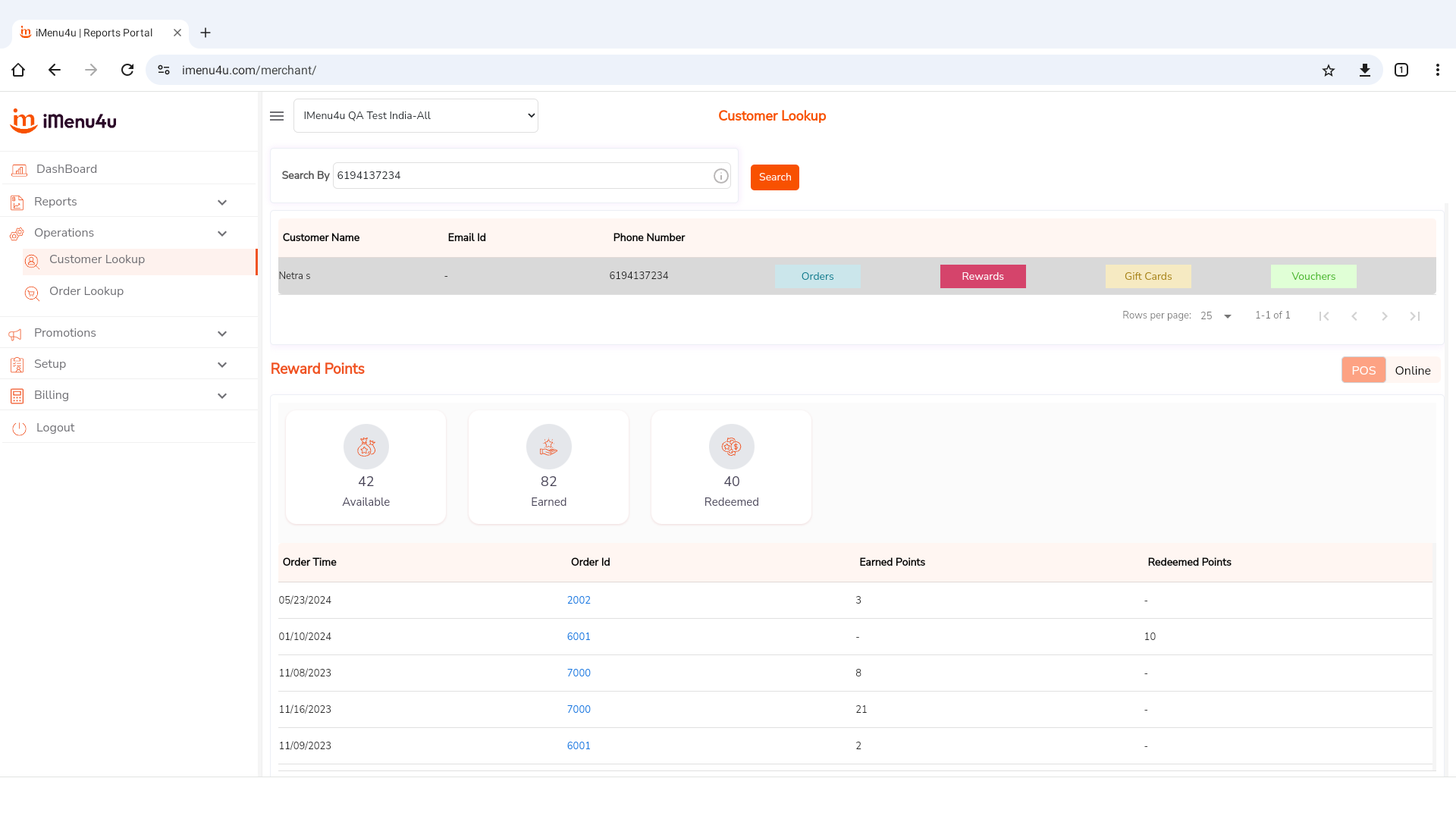Open Rows per page dropdown
The image size is (1456, 819).
click(x=1216, y=316)
